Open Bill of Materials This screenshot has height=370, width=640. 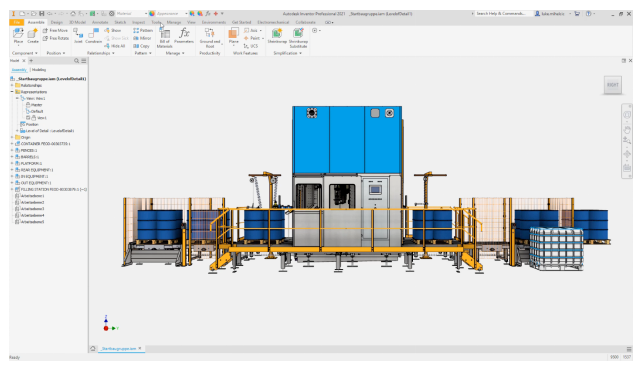click(164, 38)
